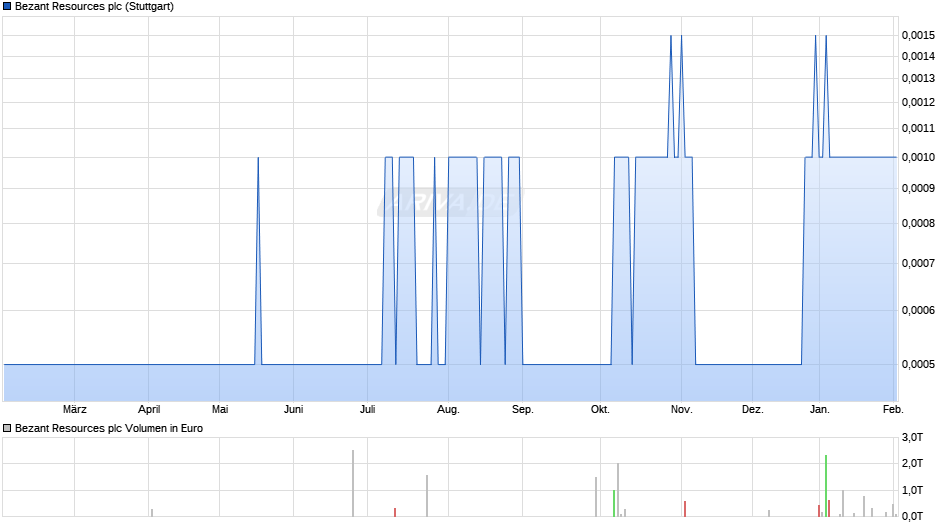The width and height of the screenshot is (940, 526).
Task: Click the green volume bar in October
Action: coord(614,503)
